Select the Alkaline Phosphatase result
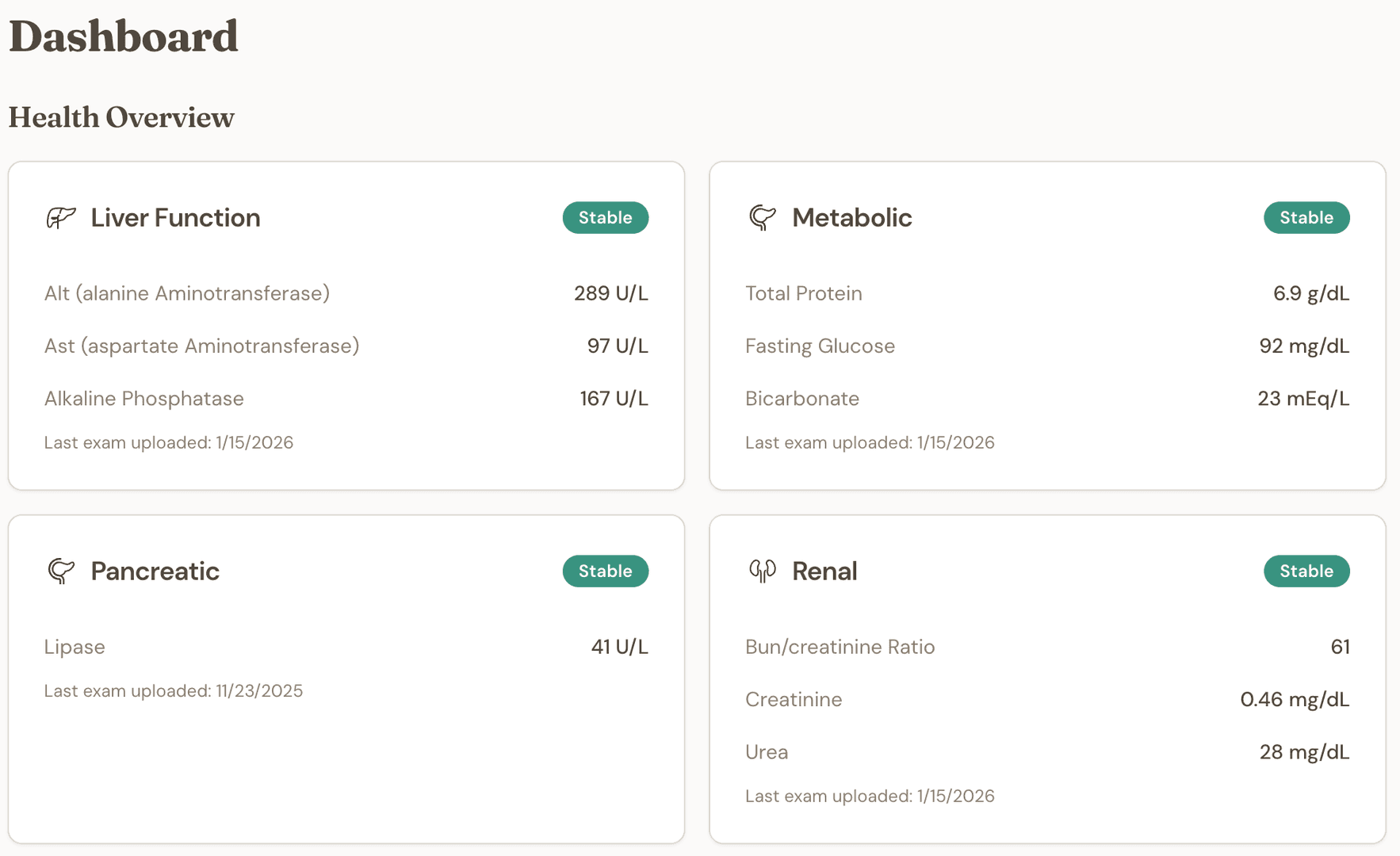The image size is (1400, 856). click(x=613, y=398)
